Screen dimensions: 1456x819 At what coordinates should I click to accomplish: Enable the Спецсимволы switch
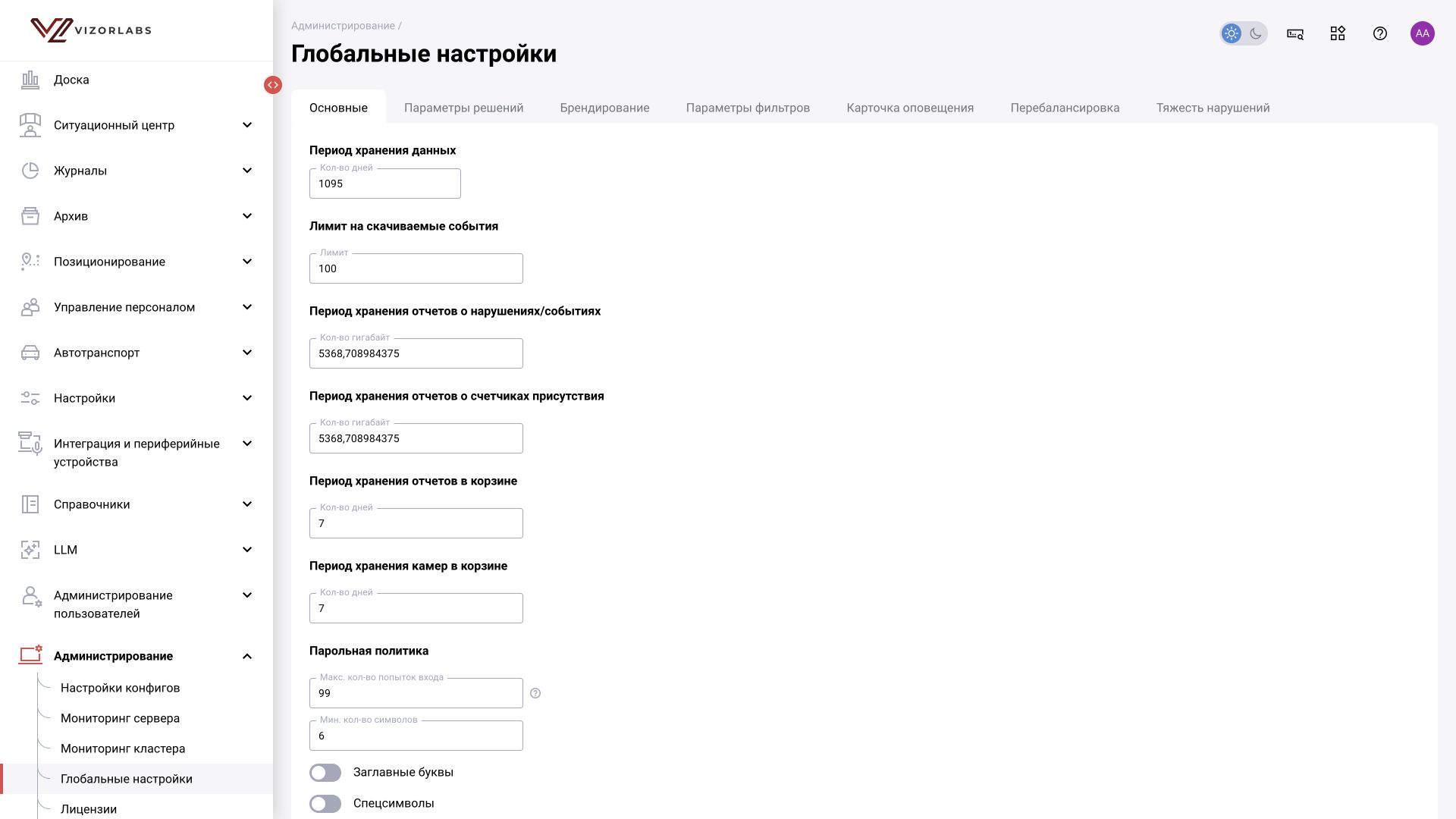(325, 804)
